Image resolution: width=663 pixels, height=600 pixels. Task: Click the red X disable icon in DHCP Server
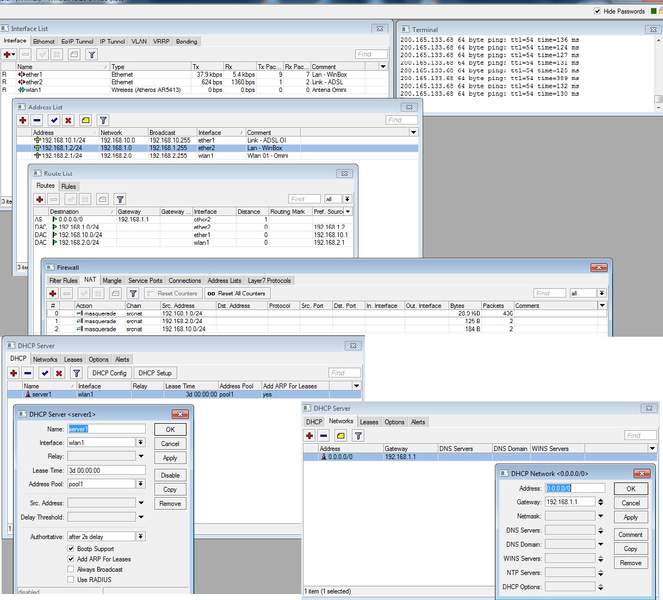59,373
